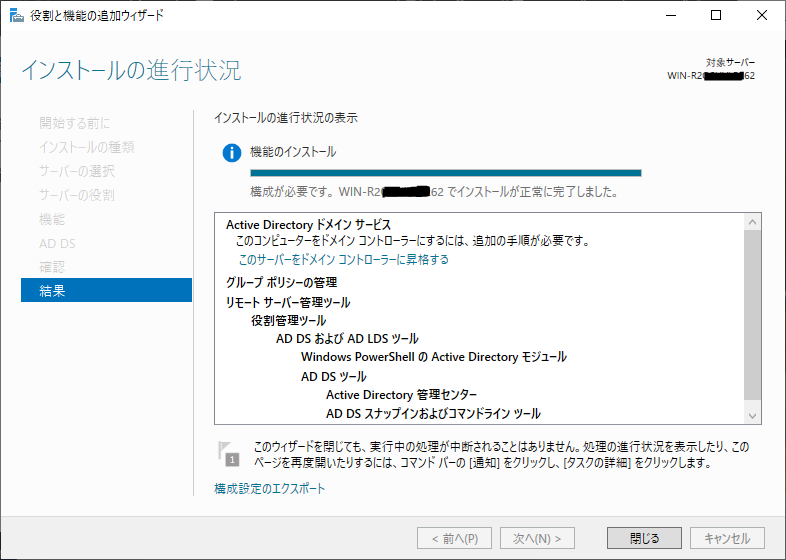Click the results list scrollbar up arrow
The width and height of the screenshot is (786, 560).
tap(752, 222)
